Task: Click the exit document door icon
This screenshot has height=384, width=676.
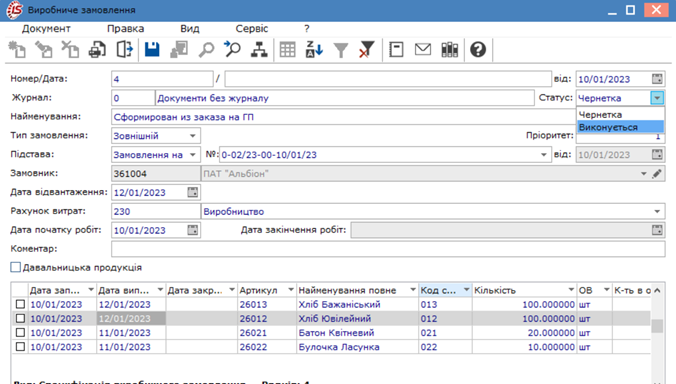Action: coord(125,50)
